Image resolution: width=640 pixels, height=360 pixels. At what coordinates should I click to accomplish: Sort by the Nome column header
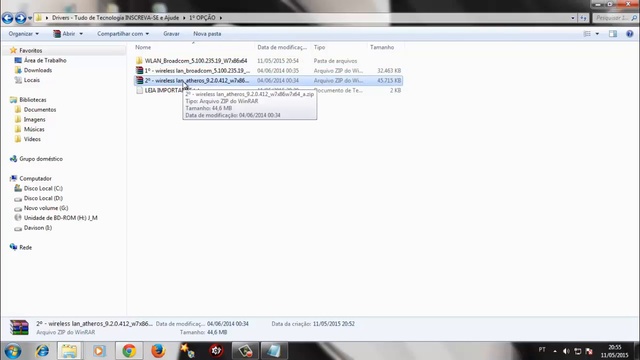[x=193, y=47]
